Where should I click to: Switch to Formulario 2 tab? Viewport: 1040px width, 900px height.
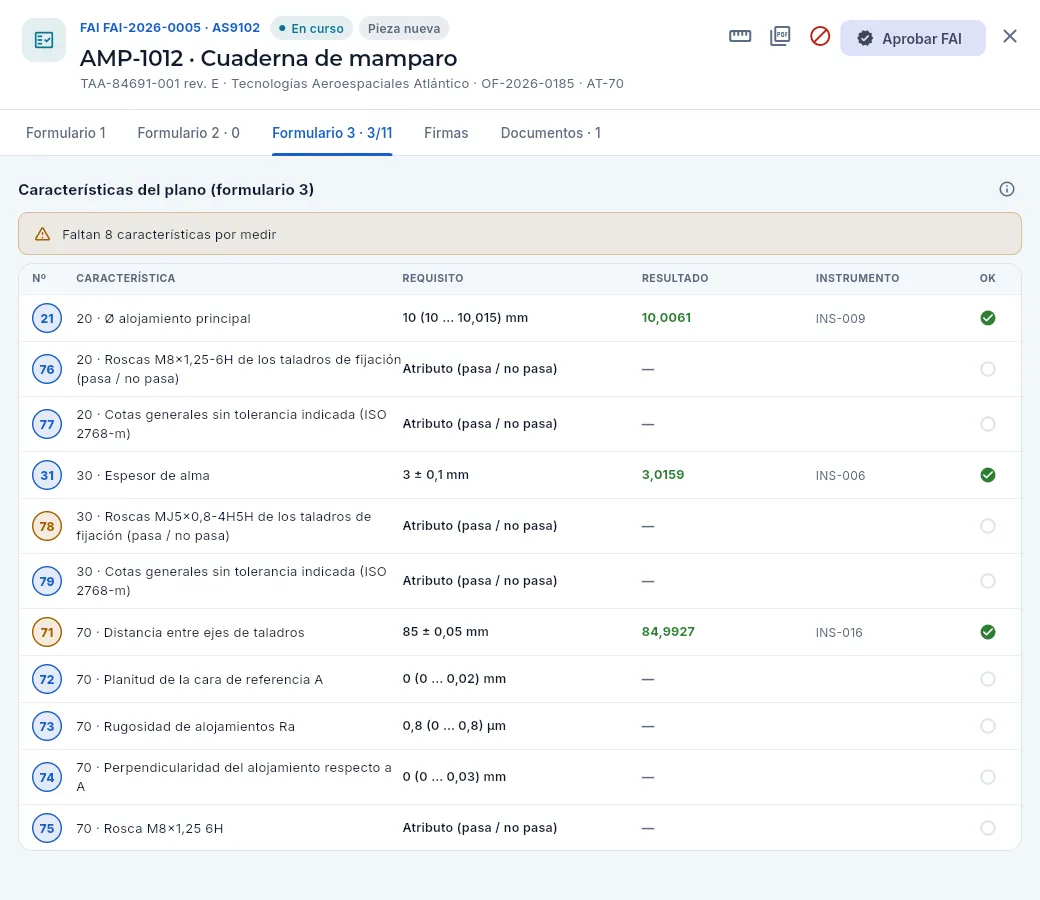[188, 133]
